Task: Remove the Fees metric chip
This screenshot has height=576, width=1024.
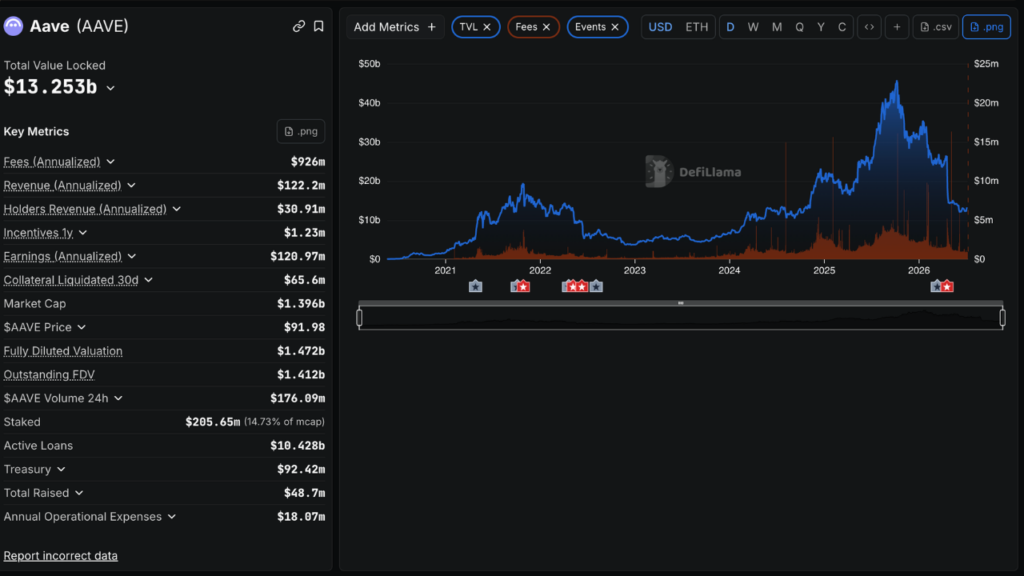Action: [x=547, y=27]
